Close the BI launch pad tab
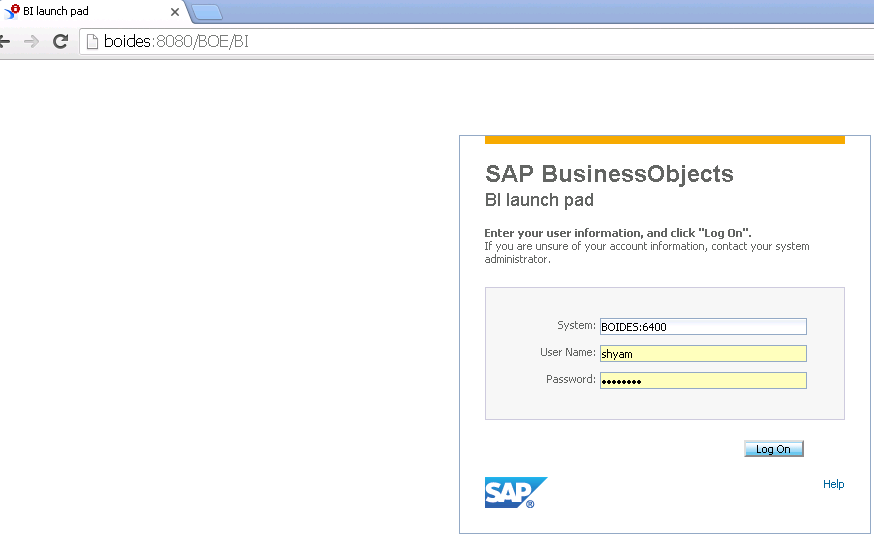874x550 pixels. click(174, 12)
